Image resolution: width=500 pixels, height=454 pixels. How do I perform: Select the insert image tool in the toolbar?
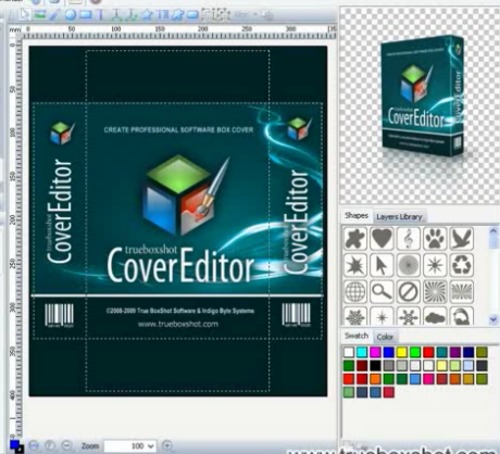click(x=40, y=15)
